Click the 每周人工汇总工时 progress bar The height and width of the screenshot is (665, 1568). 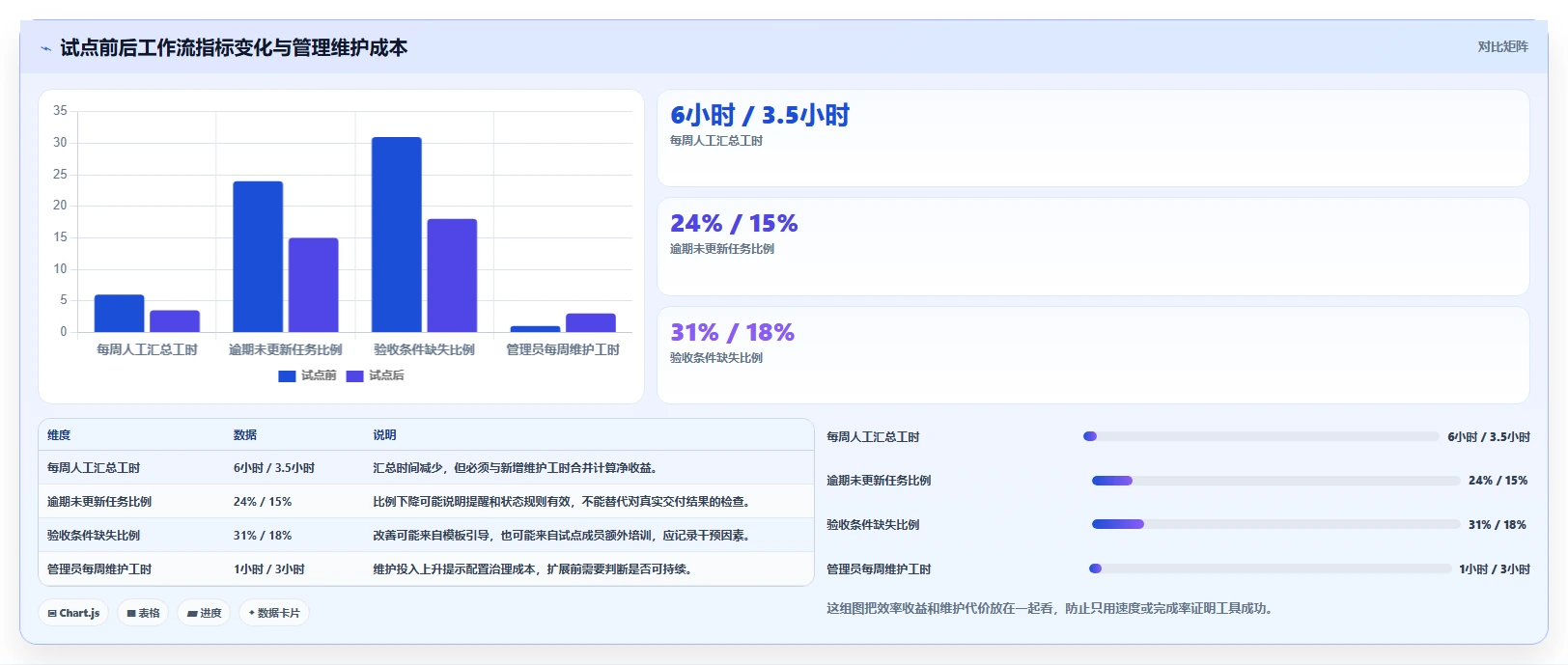[x=1261, y=436]
